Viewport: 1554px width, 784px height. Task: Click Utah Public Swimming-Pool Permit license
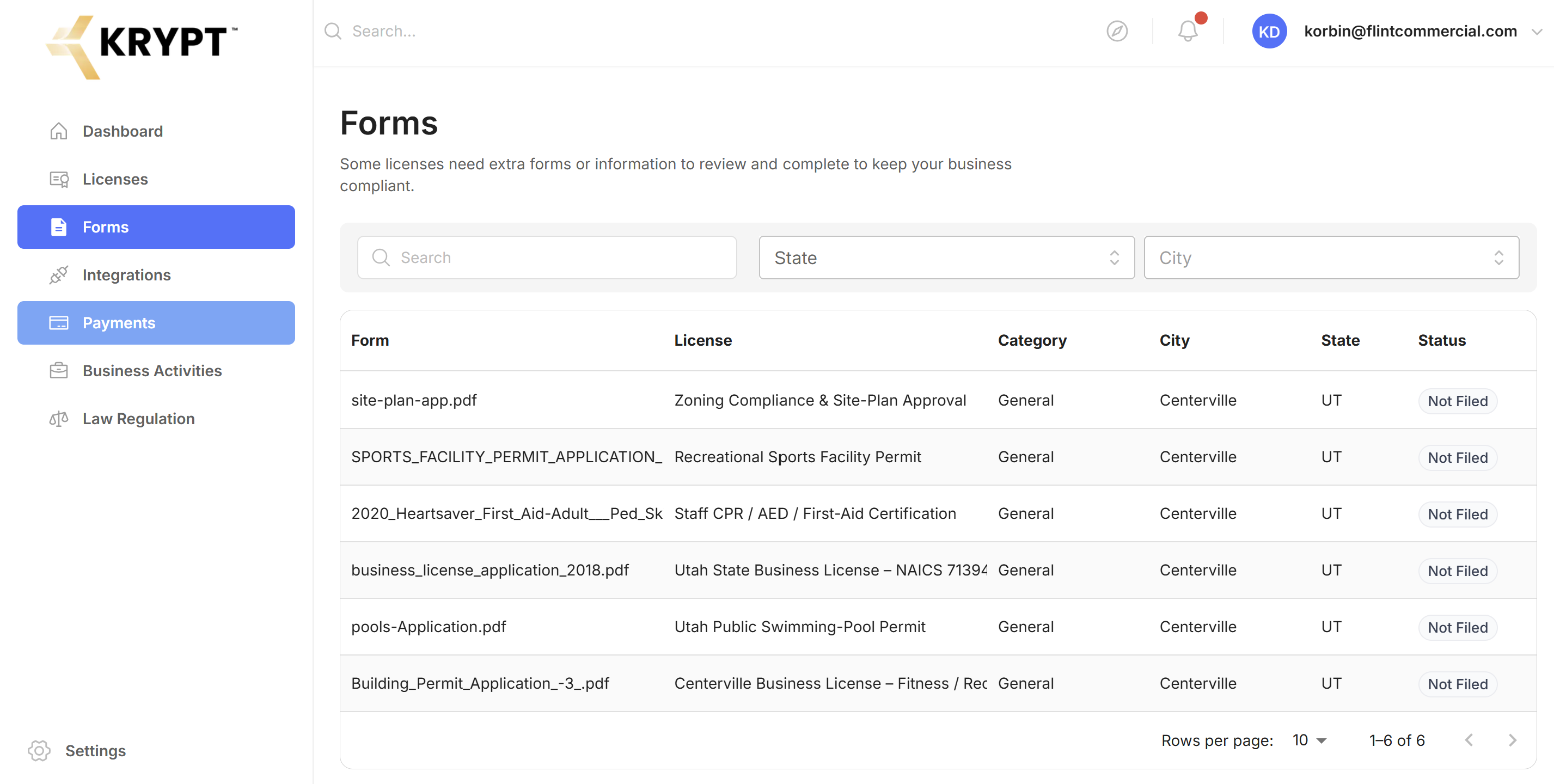(x=799, y=627)
